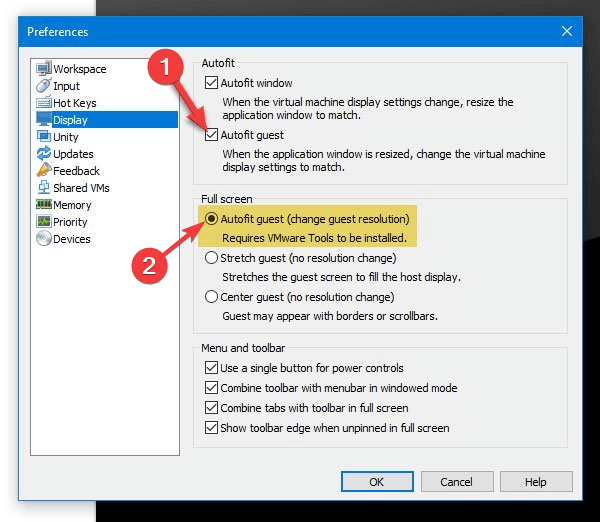The image size is (600, 522).
Task: Click the 'Requires VMware Tools to be installed.' text
Action: coord(315,238)
